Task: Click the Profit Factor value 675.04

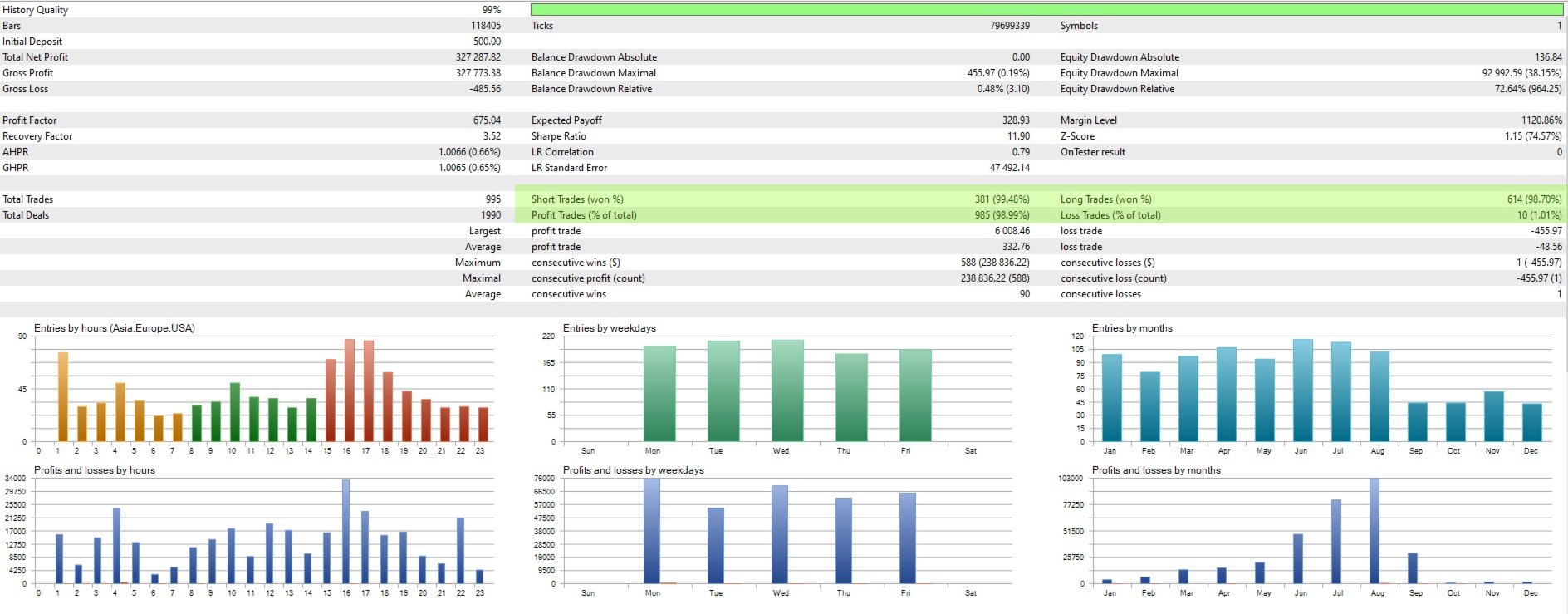Action: coord(487,120)
